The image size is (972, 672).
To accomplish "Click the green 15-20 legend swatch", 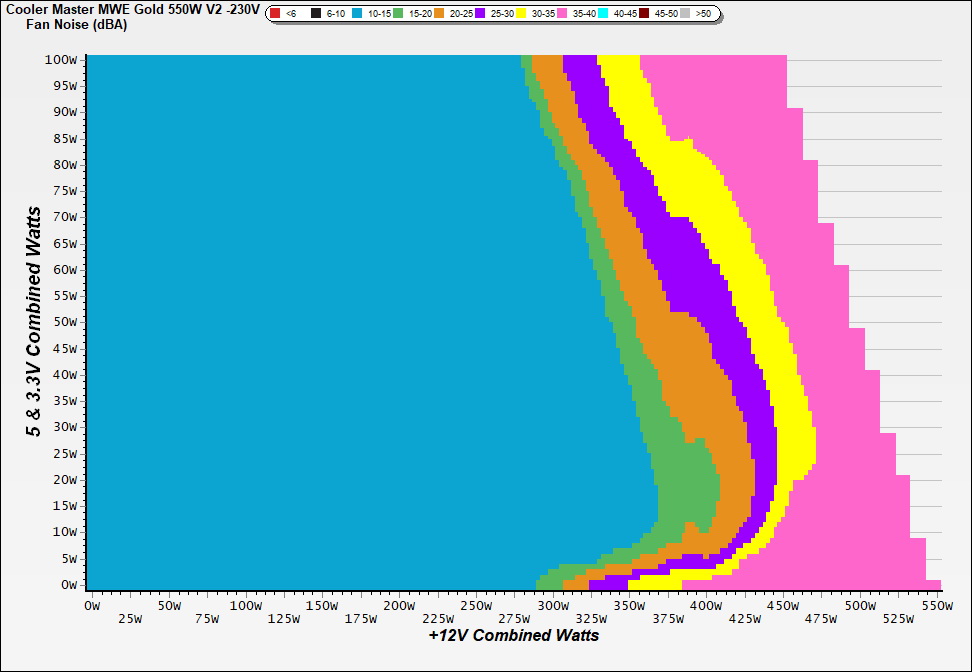I will tap(398, 14).
